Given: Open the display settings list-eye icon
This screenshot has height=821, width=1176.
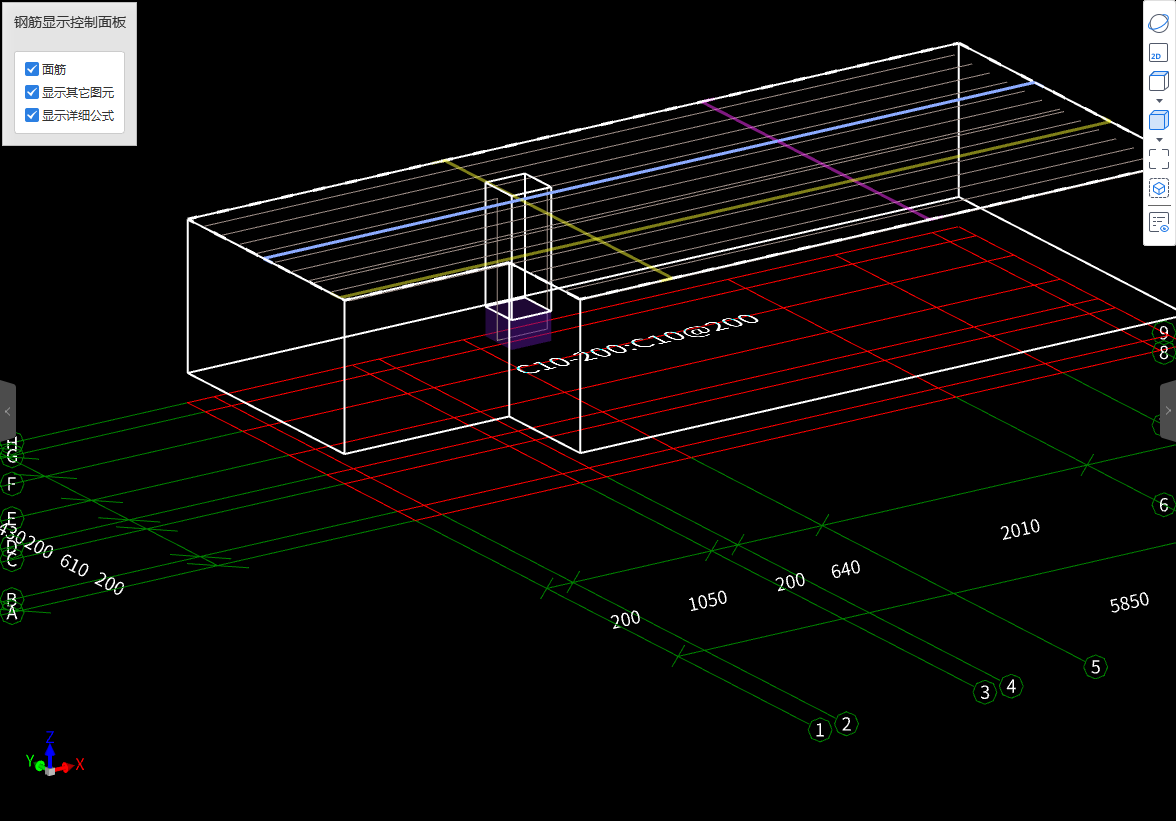Looking at the screenshot, I should (1159, 223).
